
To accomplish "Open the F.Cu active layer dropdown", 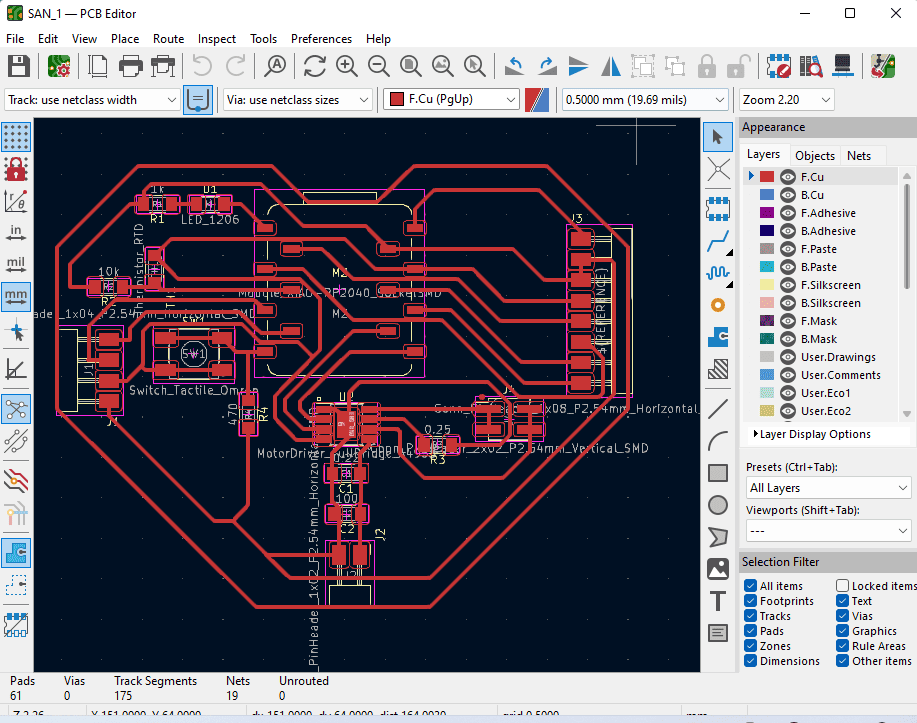I will (451, 100).
